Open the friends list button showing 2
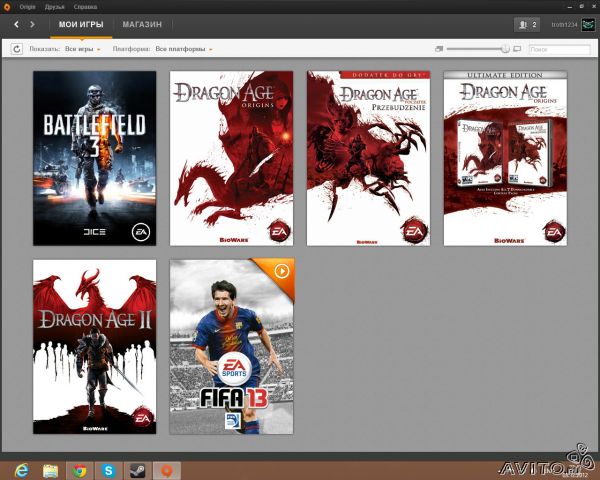600x480 pixels. [x=527, y=25]
